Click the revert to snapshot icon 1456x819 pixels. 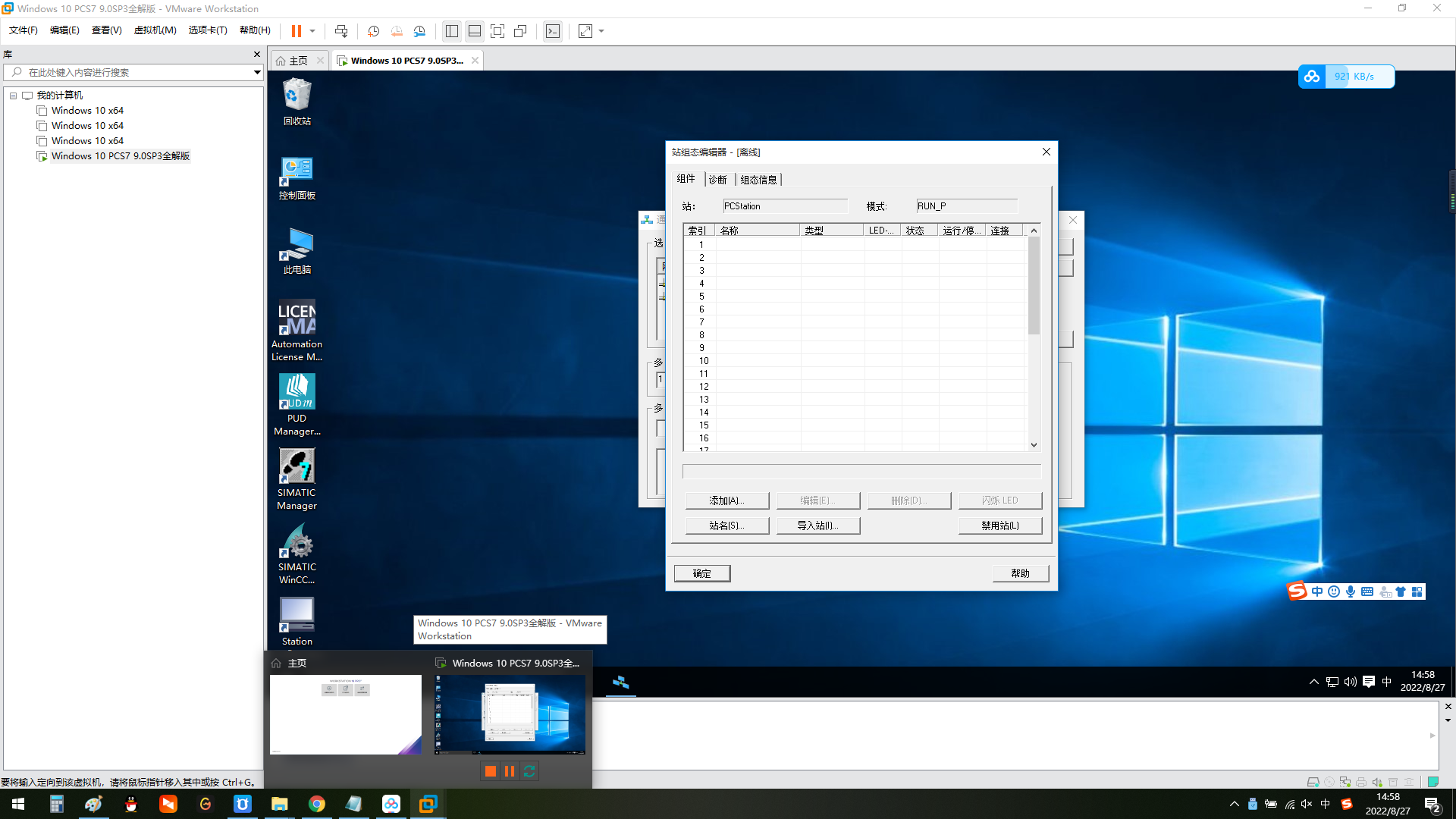click(397, 31)
